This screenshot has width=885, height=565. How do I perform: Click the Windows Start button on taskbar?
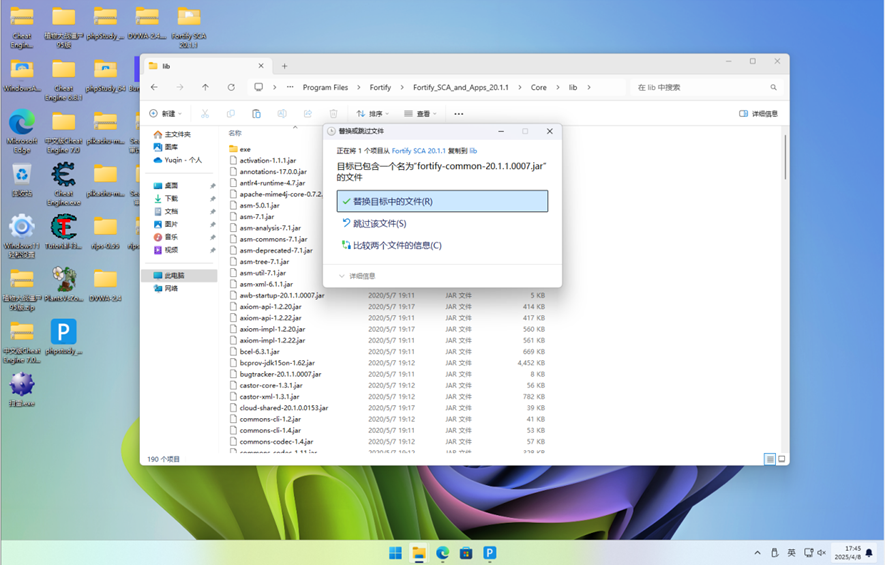tap(396, 553)
